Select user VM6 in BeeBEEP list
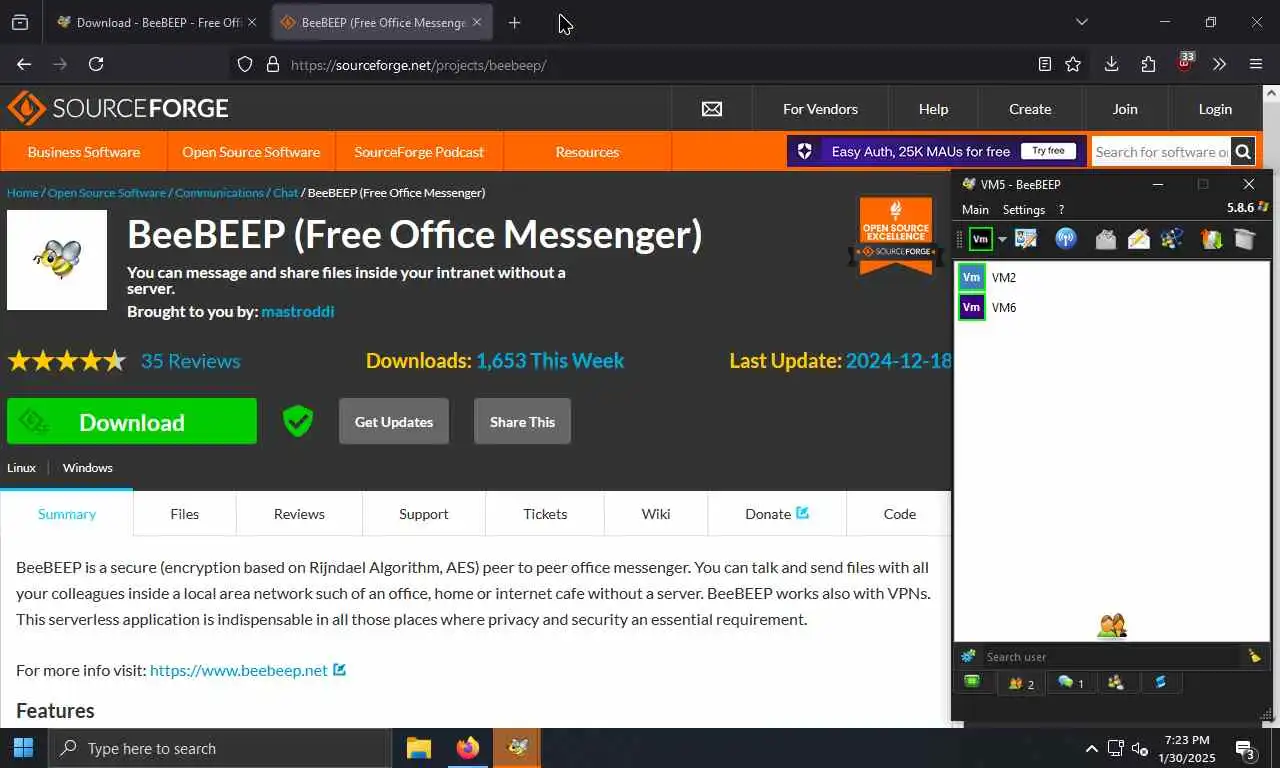1280x768 pixels. pyautogui.click(x=1112, y=307)
